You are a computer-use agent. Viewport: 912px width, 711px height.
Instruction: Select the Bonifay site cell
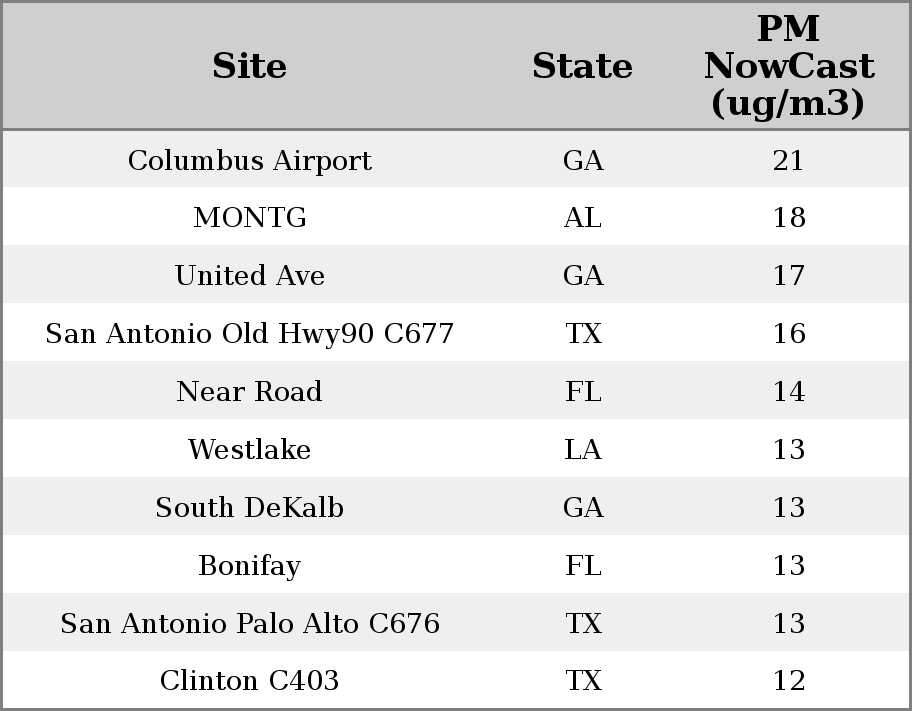249,565
